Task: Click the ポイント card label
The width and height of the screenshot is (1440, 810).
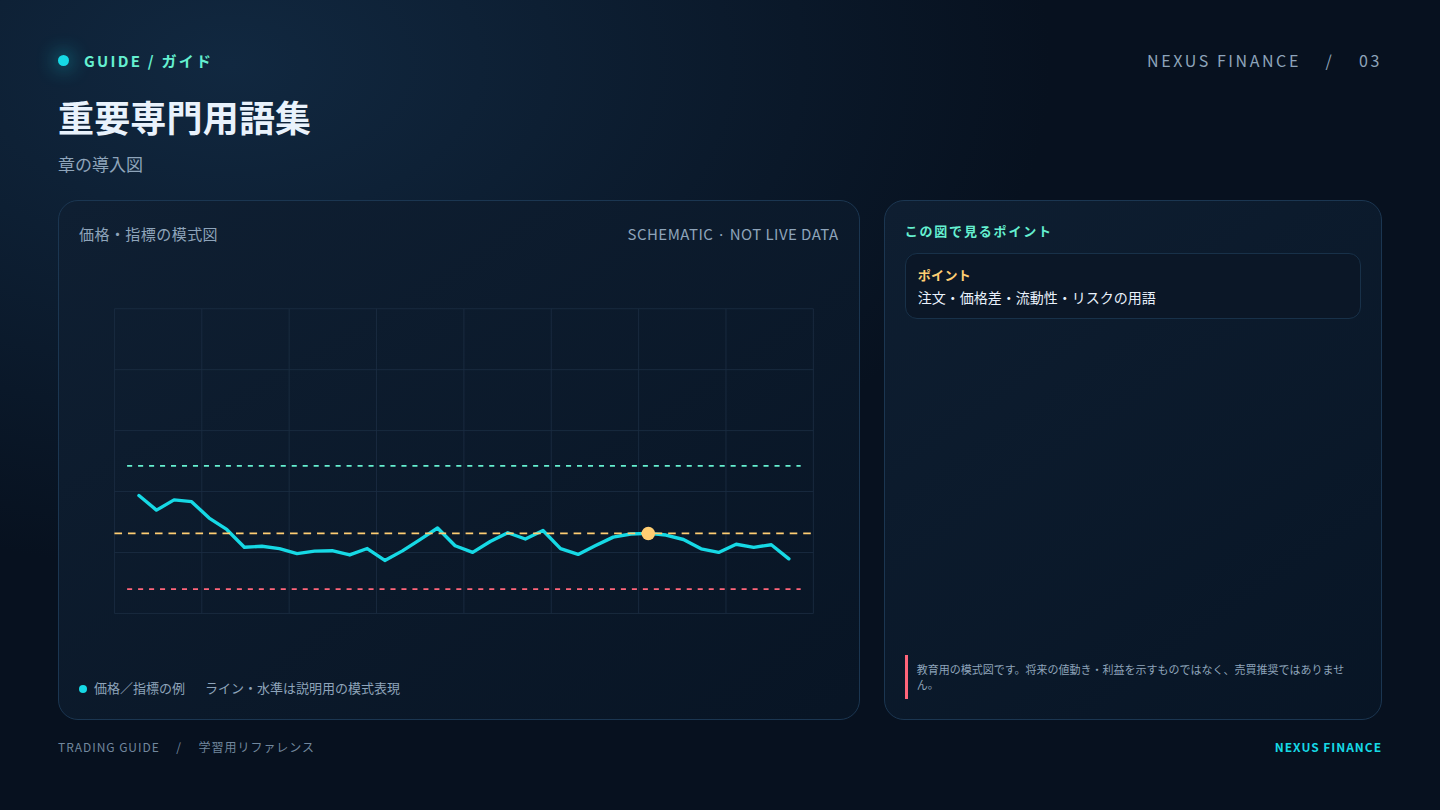Action: point(944,275)
